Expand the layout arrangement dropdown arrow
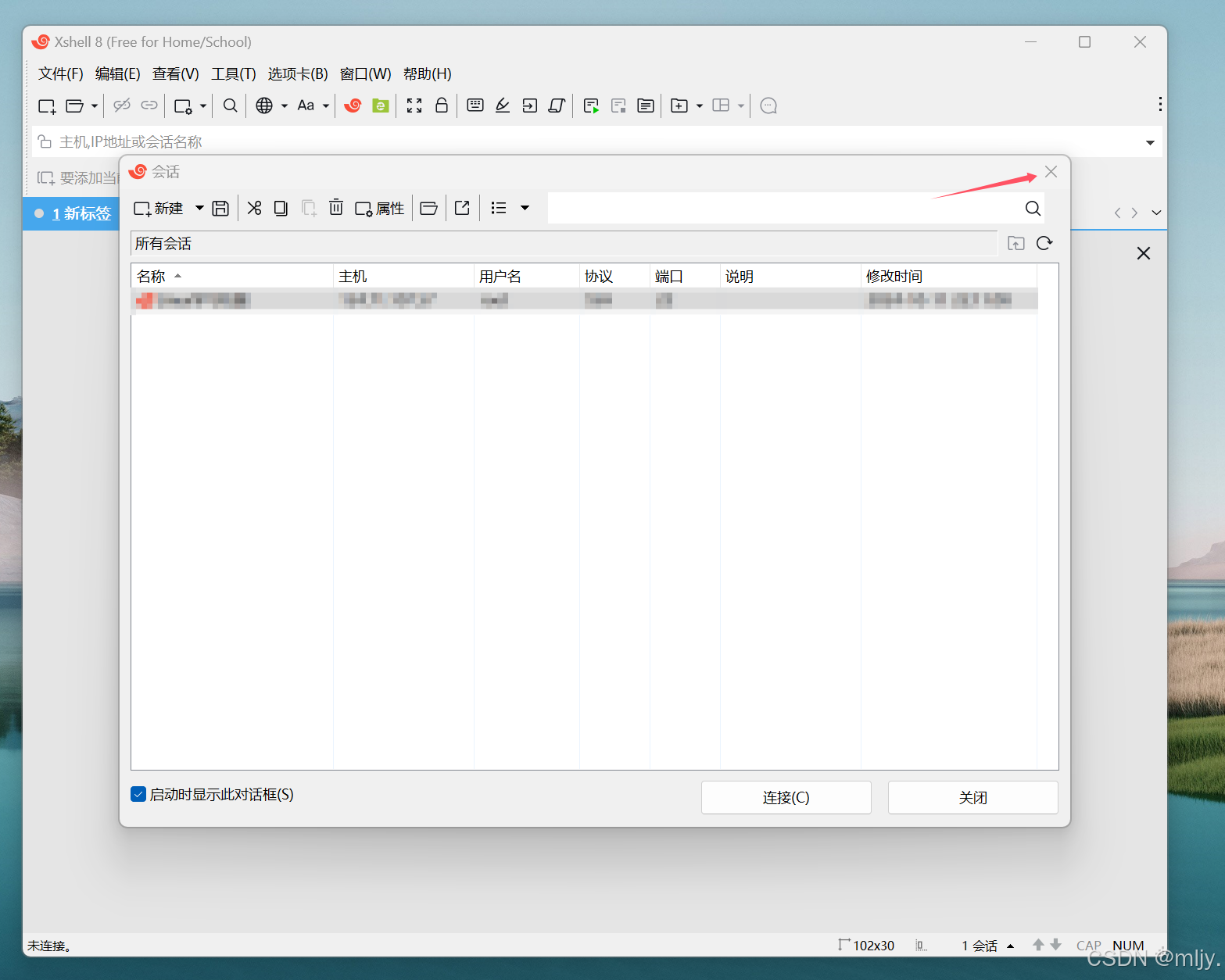1225x980 pixels. coord(741,106)
